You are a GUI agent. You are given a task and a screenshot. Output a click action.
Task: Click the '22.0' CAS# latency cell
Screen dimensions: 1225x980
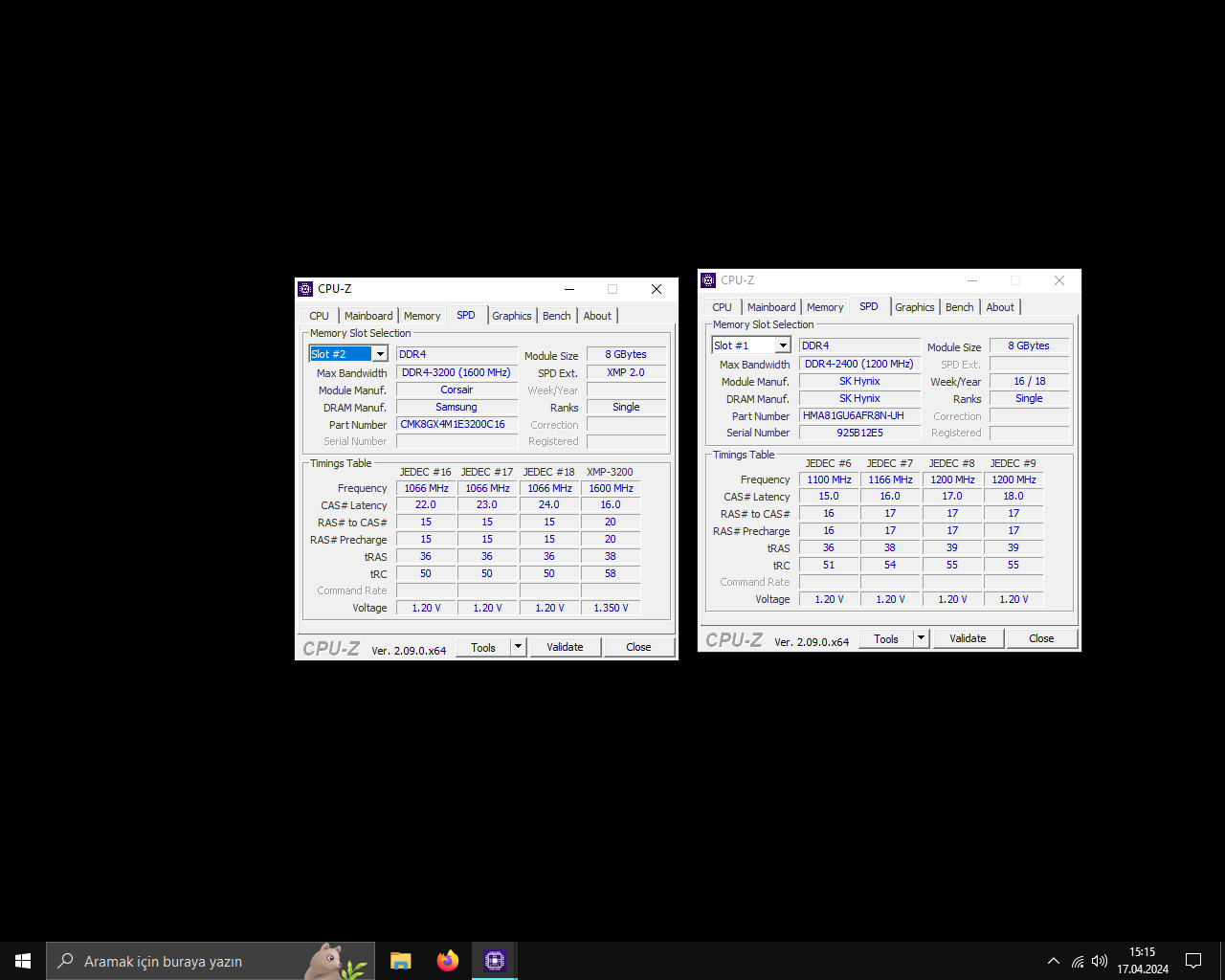tap(426, 504)
